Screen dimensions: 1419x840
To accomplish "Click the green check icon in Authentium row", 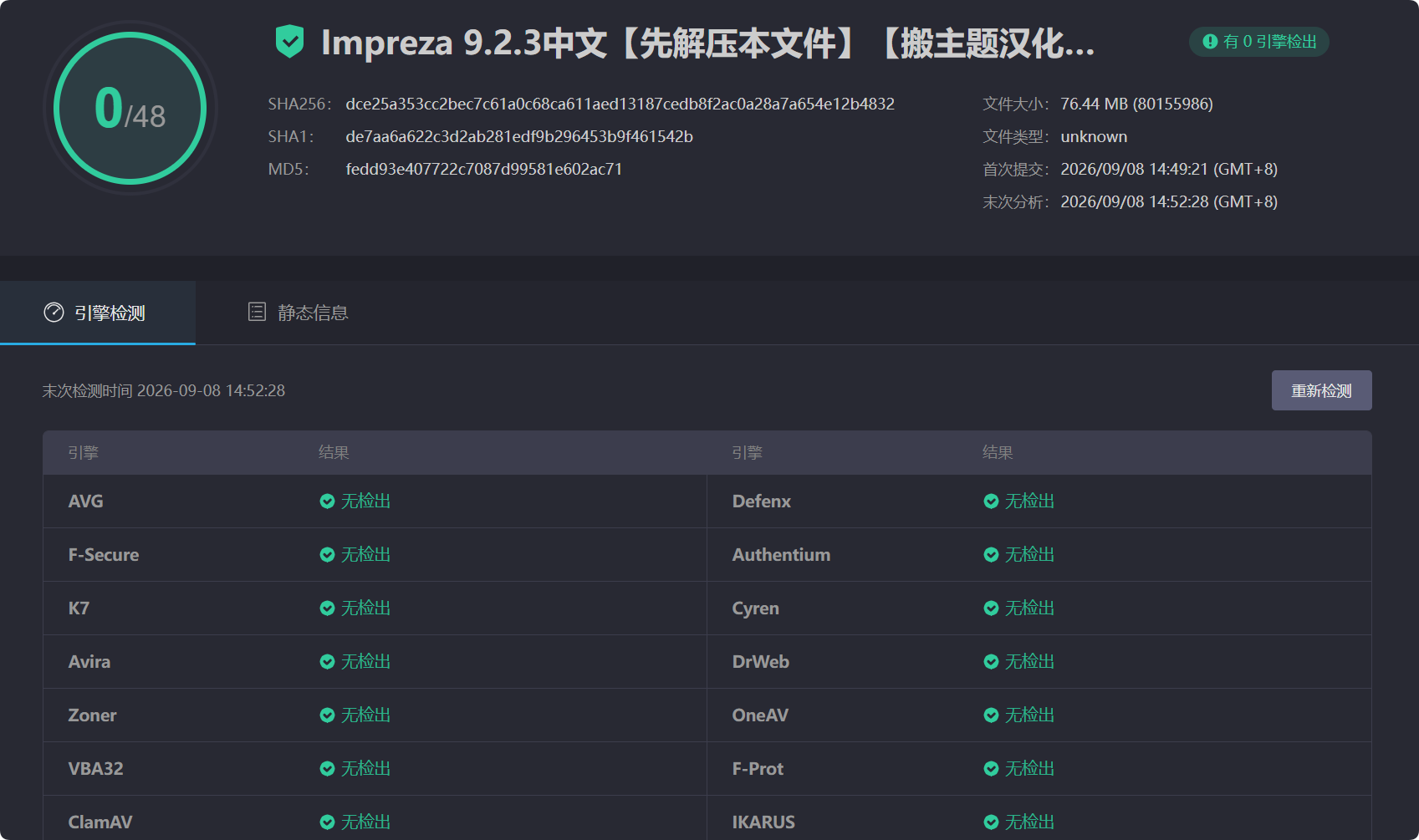I will pos(991,555).
